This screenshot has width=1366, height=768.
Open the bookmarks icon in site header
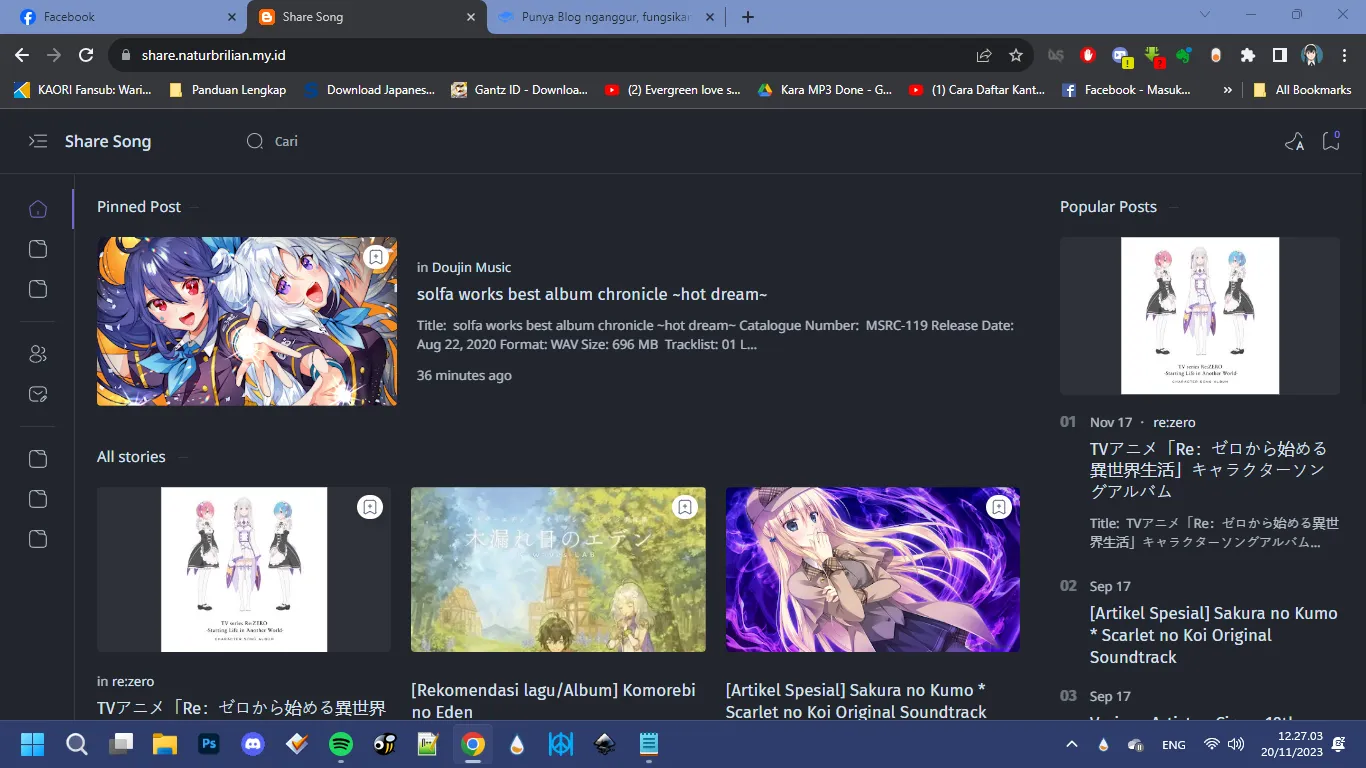tap(1331, 141)
